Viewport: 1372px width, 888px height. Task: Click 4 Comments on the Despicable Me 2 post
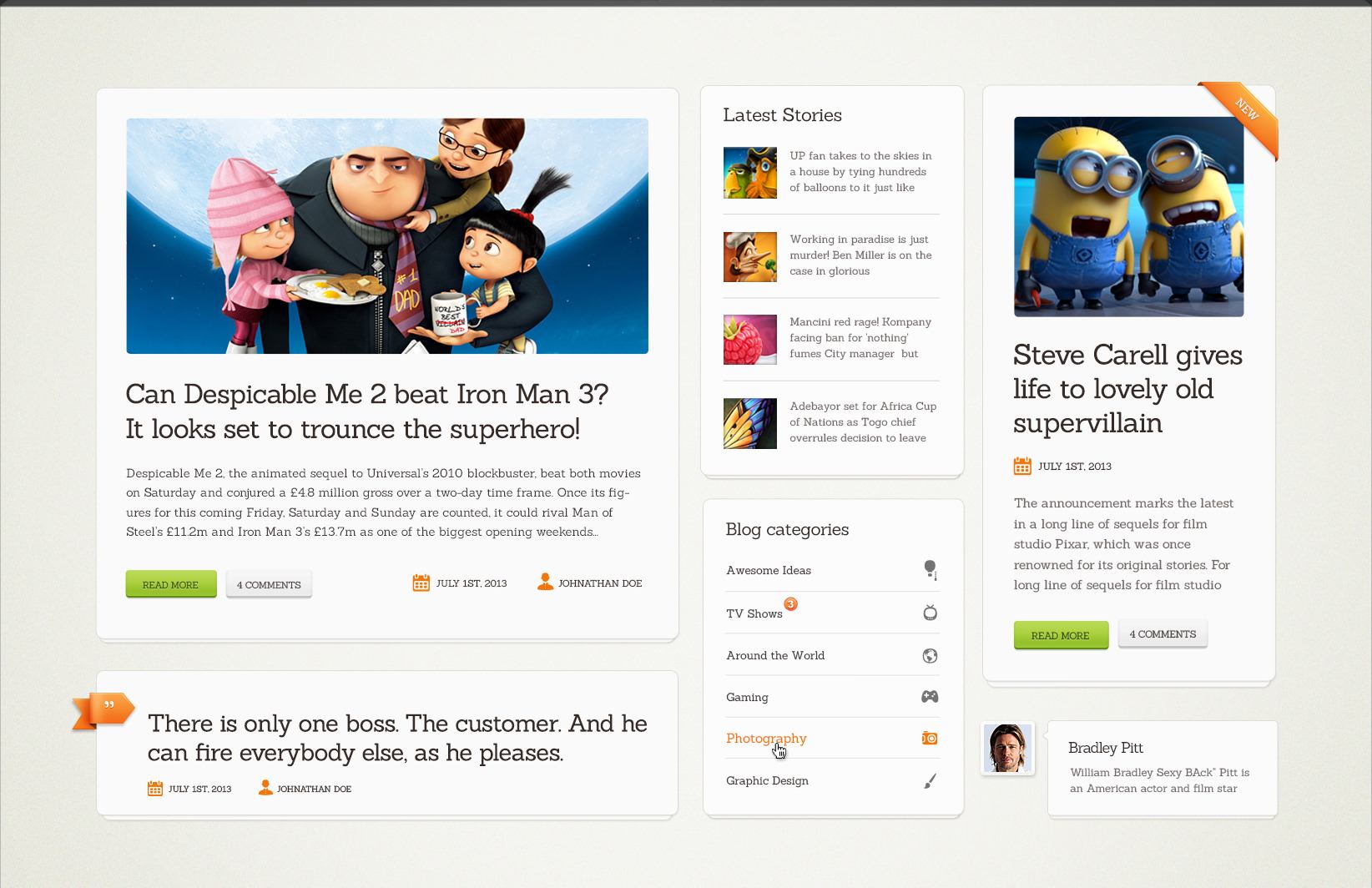tap(269, 584)
